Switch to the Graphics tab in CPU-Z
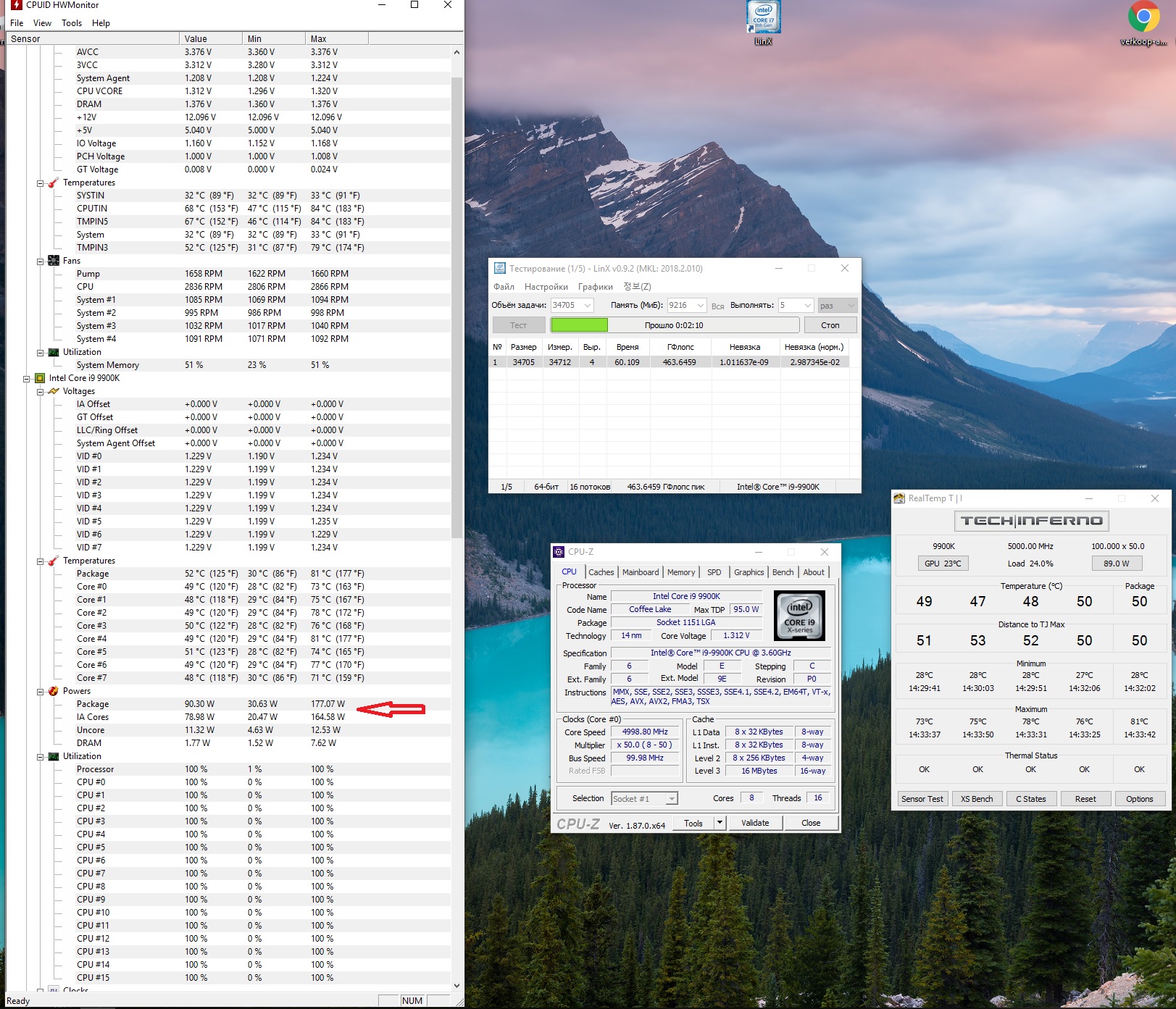This screenshot has height=1009, width=1176. (748, 572)
